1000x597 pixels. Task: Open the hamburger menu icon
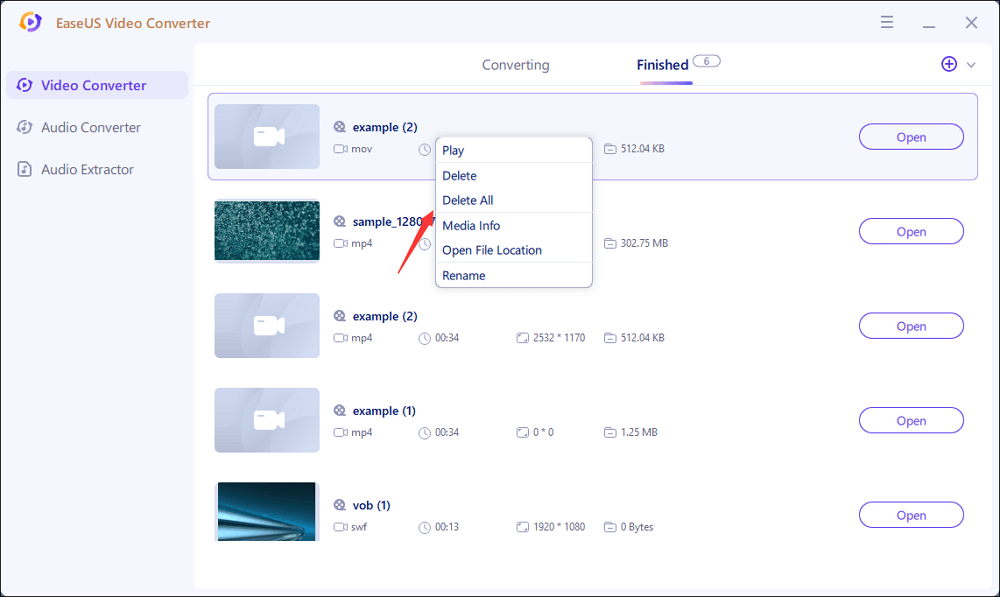click(x=887, y=21)
